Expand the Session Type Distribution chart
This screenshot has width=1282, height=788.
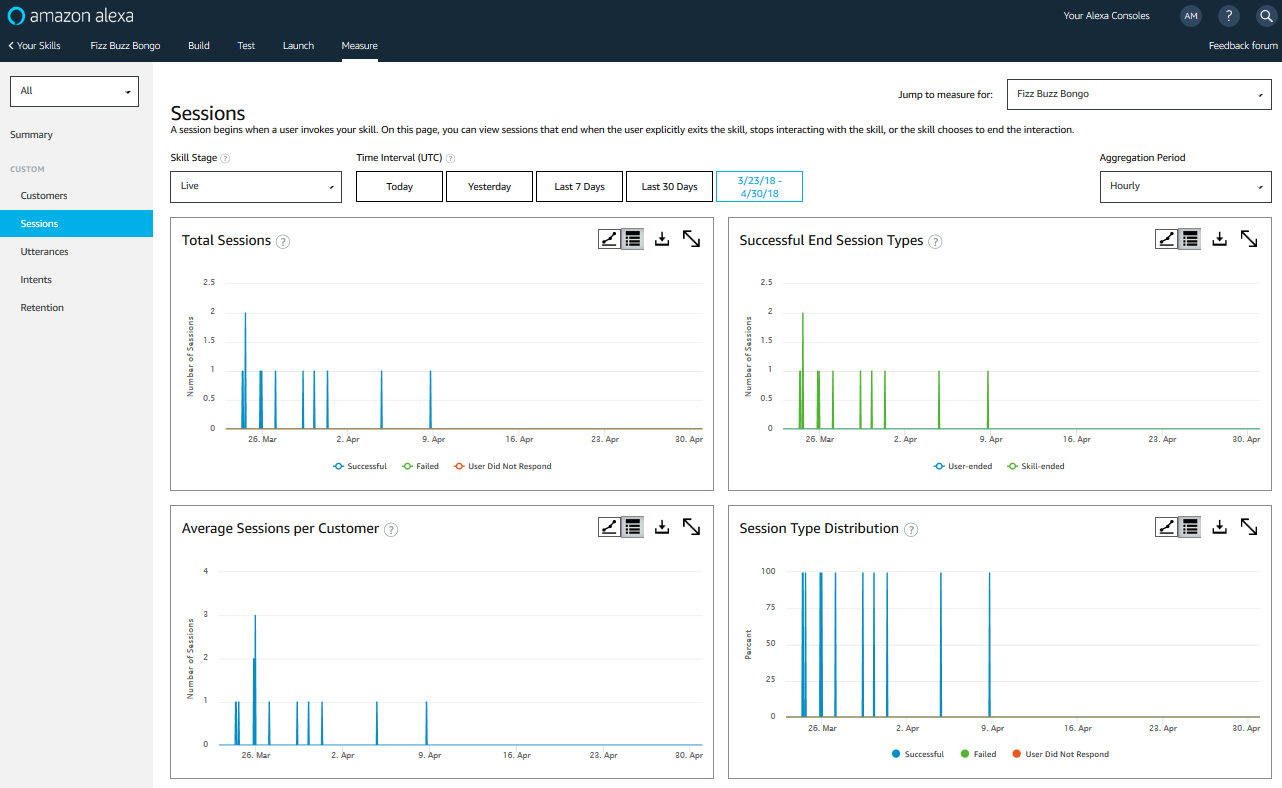tap(1249, 527)
